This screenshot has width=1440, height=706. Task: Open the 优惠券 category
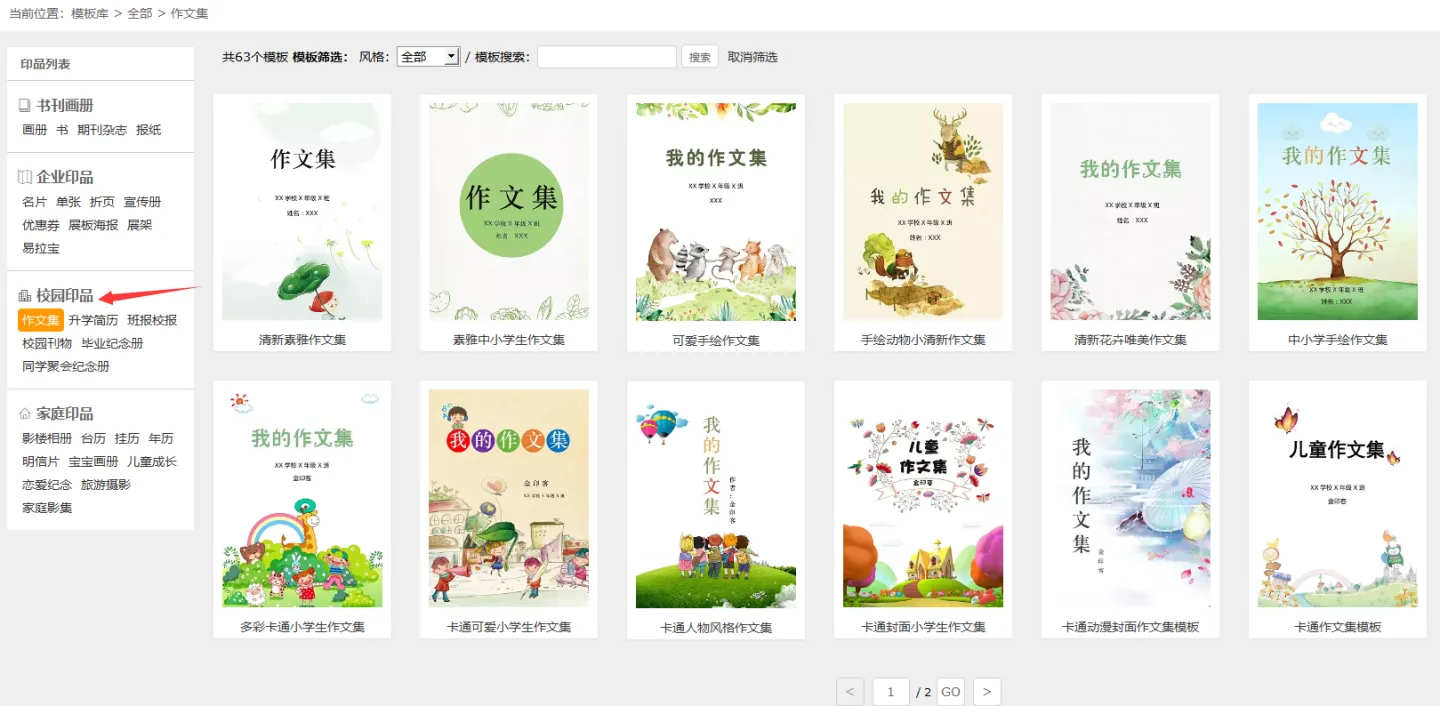[41, 225]
